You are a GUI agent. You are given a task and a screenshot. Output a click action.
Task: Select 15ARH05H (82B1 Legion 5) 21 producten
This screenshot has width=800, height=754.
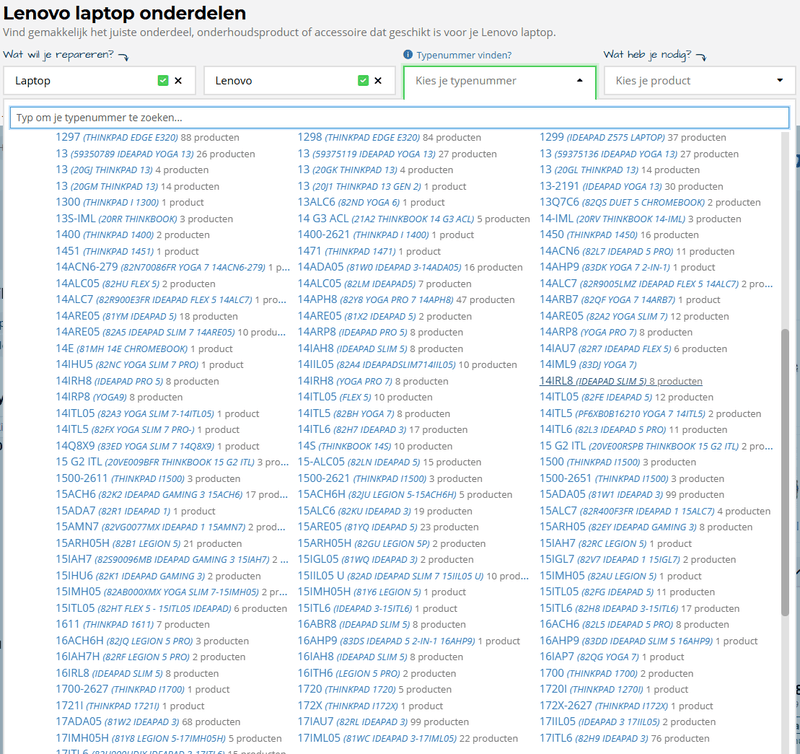148,544
